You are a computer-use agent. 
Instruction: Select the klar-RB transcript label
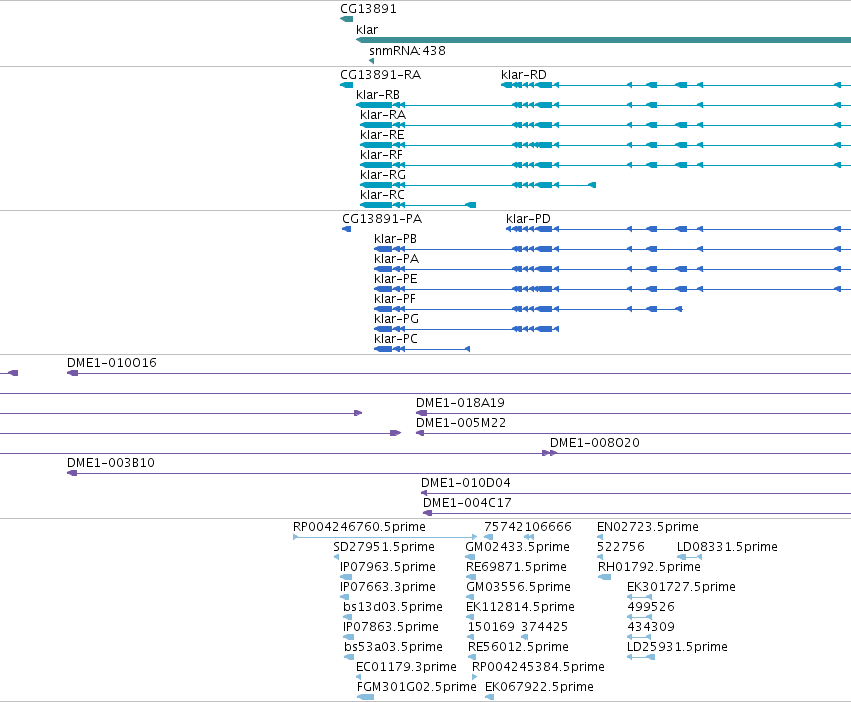coord(378,94)
